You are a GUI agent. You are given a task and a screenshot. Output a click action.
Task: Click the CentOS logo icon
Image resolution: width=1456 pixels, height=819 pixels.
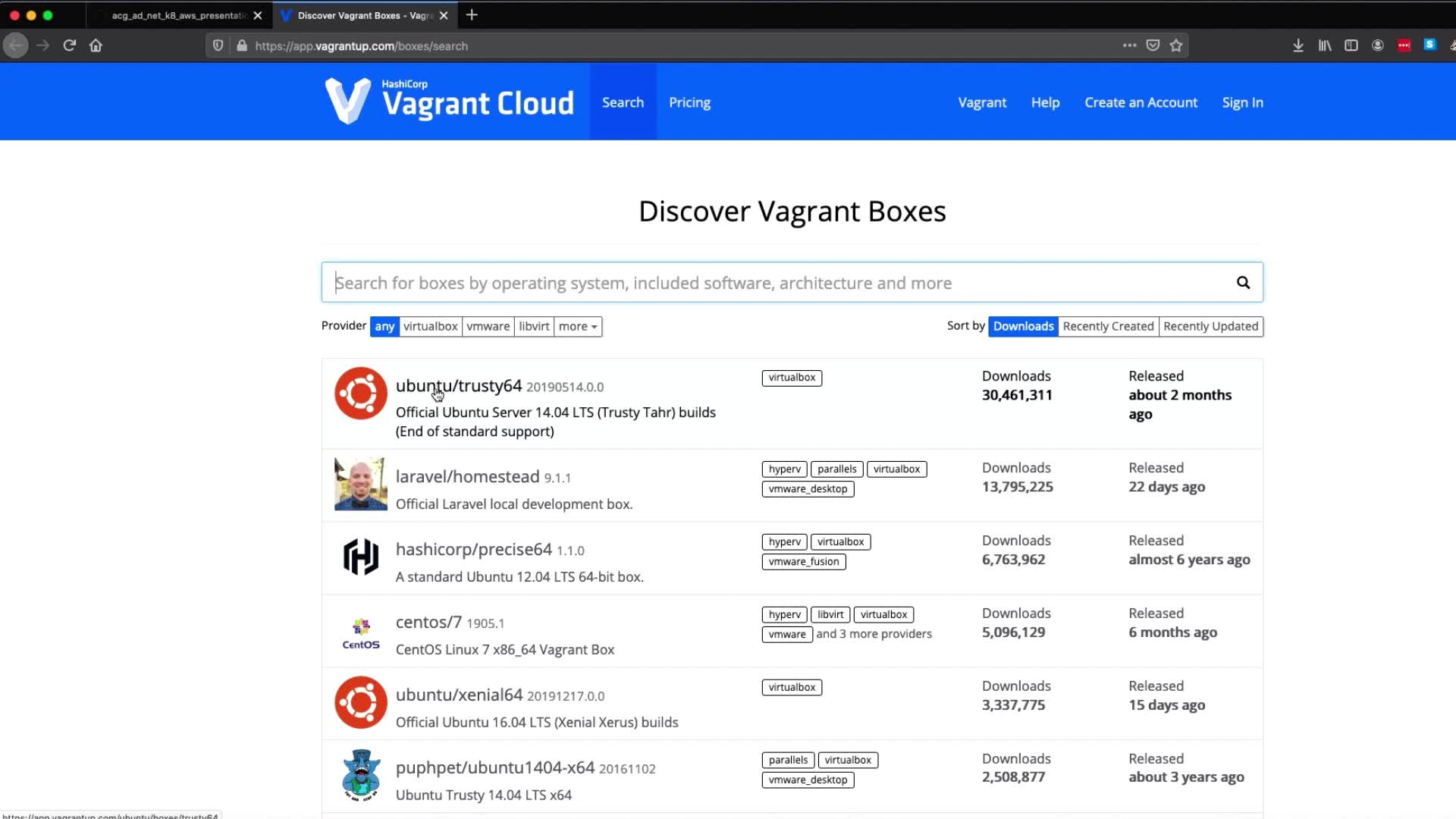(x=361, y=633)
